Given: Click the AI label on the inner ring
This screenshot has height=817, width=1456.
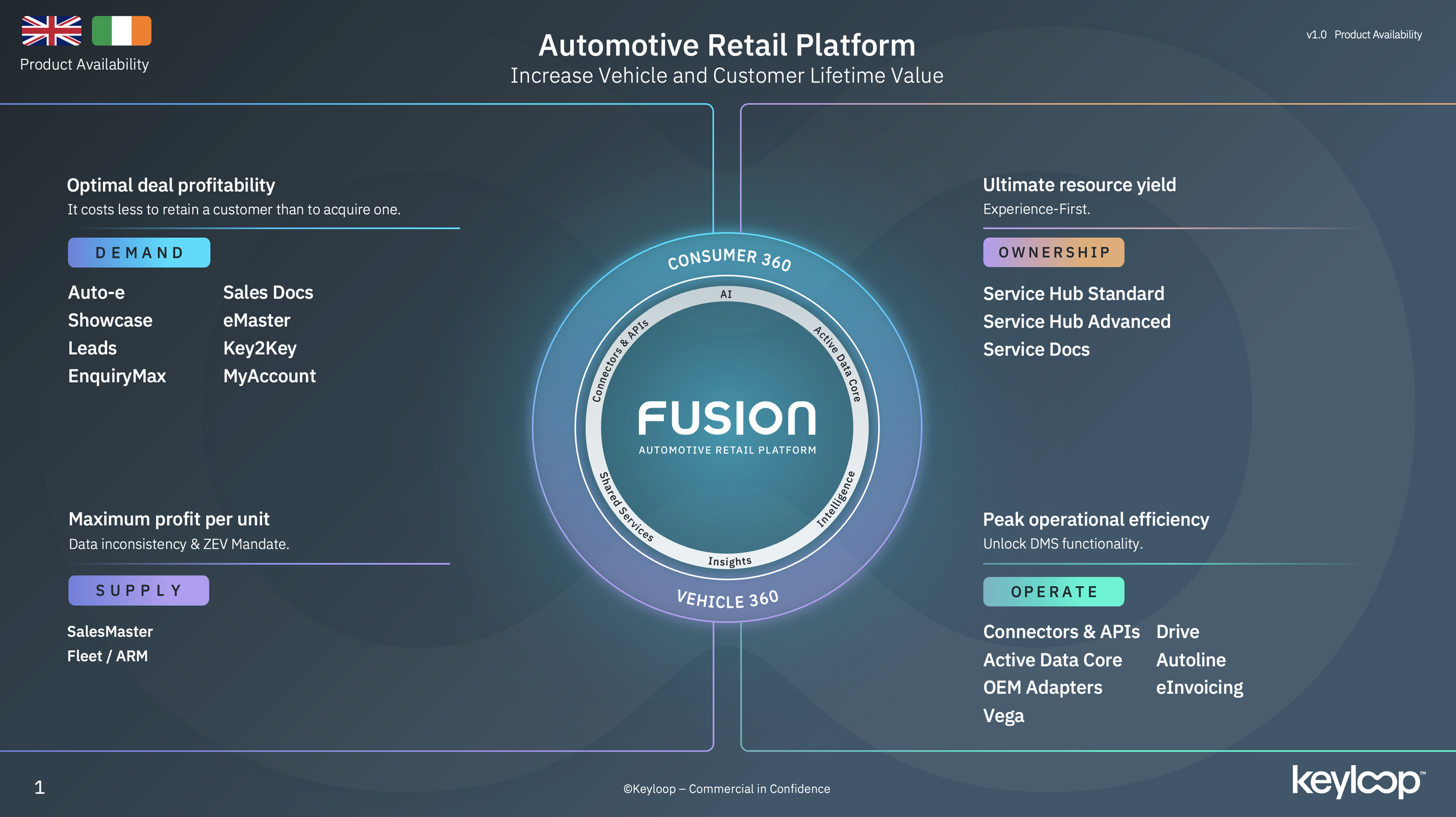Looking at the screenshot, I should click(x=726, y=294).
